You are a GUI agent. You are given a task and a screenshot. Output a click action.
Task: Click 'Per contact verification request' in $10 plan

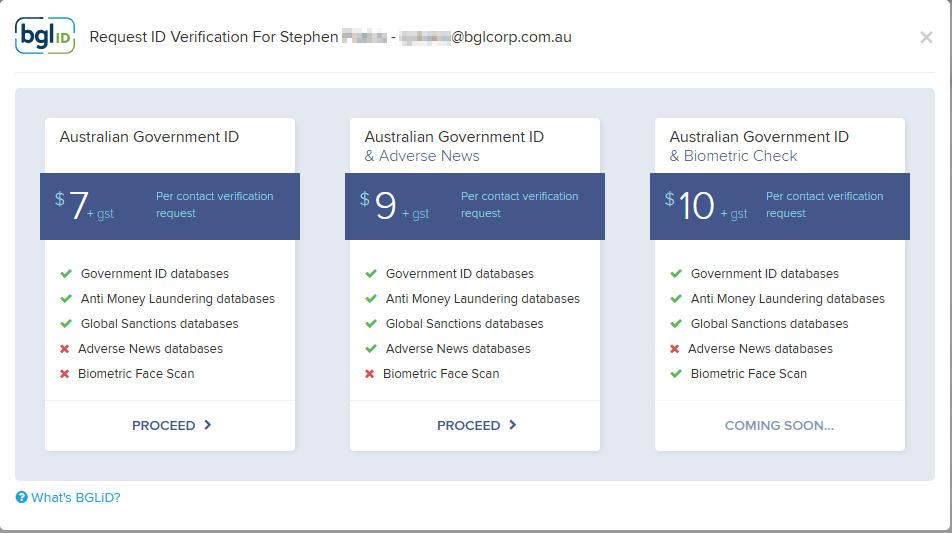pyautogui.click(x=824, y=205)
